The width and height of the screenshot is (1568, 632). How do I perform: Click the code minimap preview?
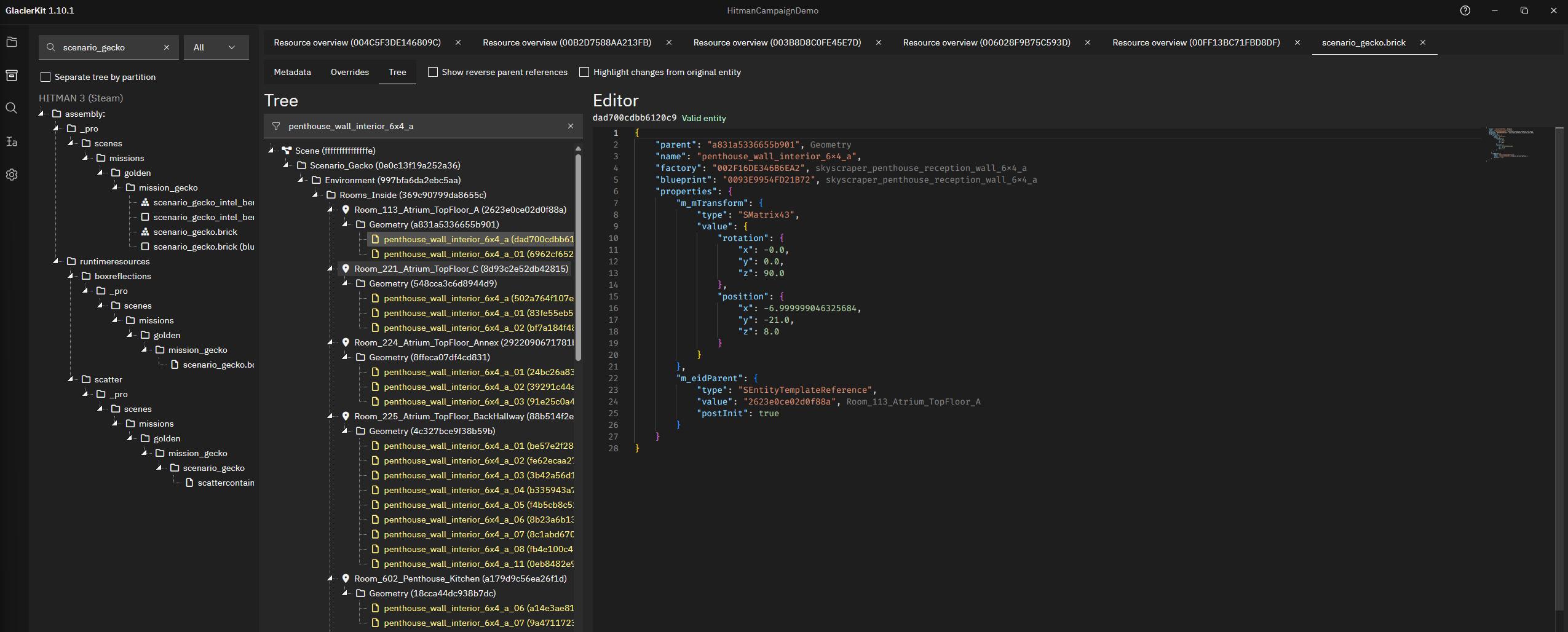pyautogui.click(x=1510, y=144)
